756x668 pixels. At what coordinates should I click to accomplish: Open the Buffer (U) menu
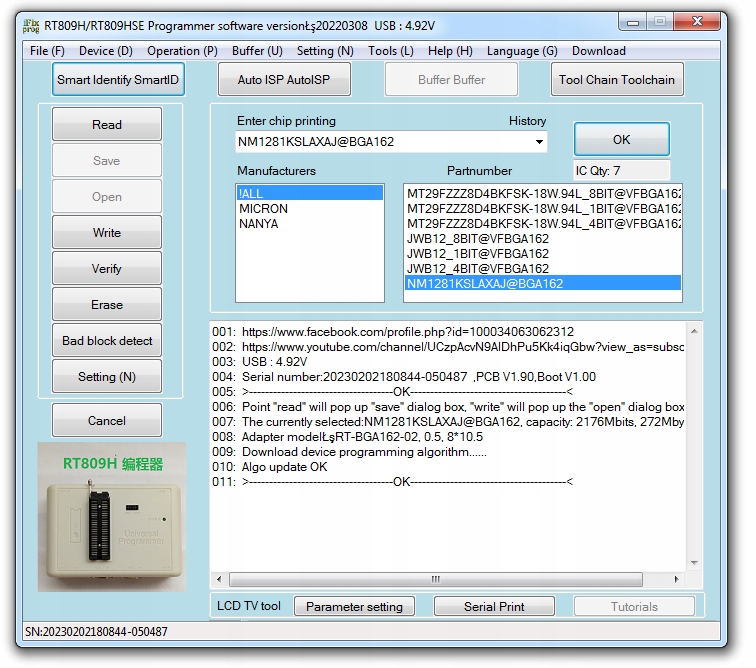(257, 51)
